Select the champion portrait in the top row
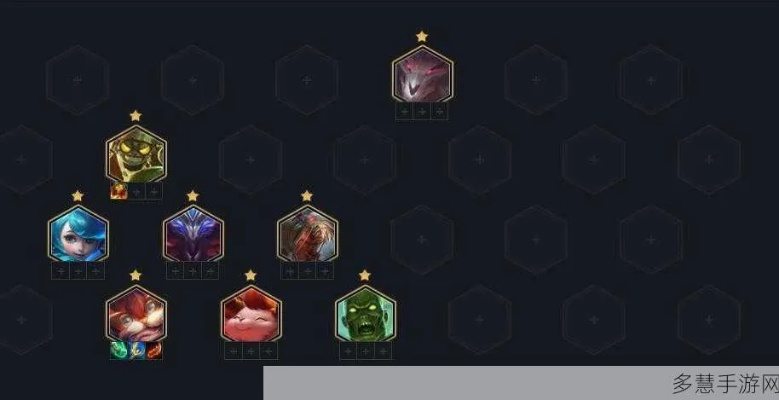The height and width of the screenshot is (400, 779). coord(422,74)
